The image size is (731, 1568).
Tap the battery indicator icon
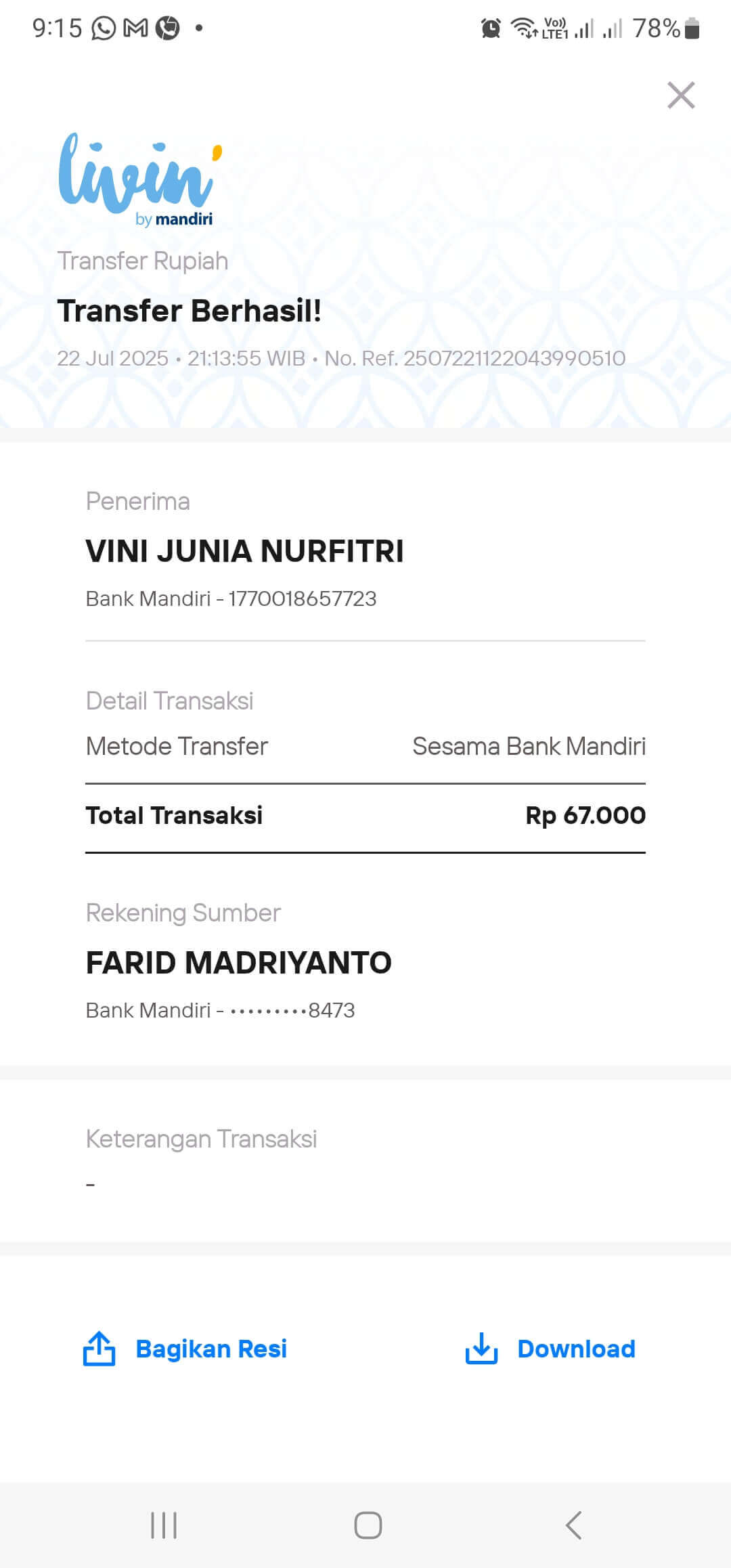tap(692, 28)
